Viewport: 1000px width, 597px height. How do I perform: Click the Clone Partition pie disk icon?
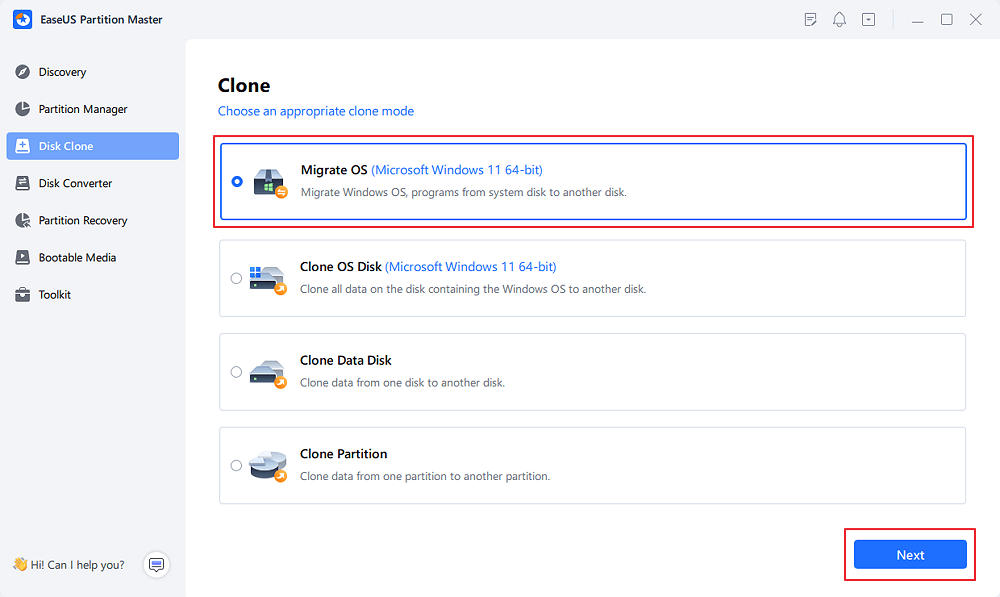point(268,466)
